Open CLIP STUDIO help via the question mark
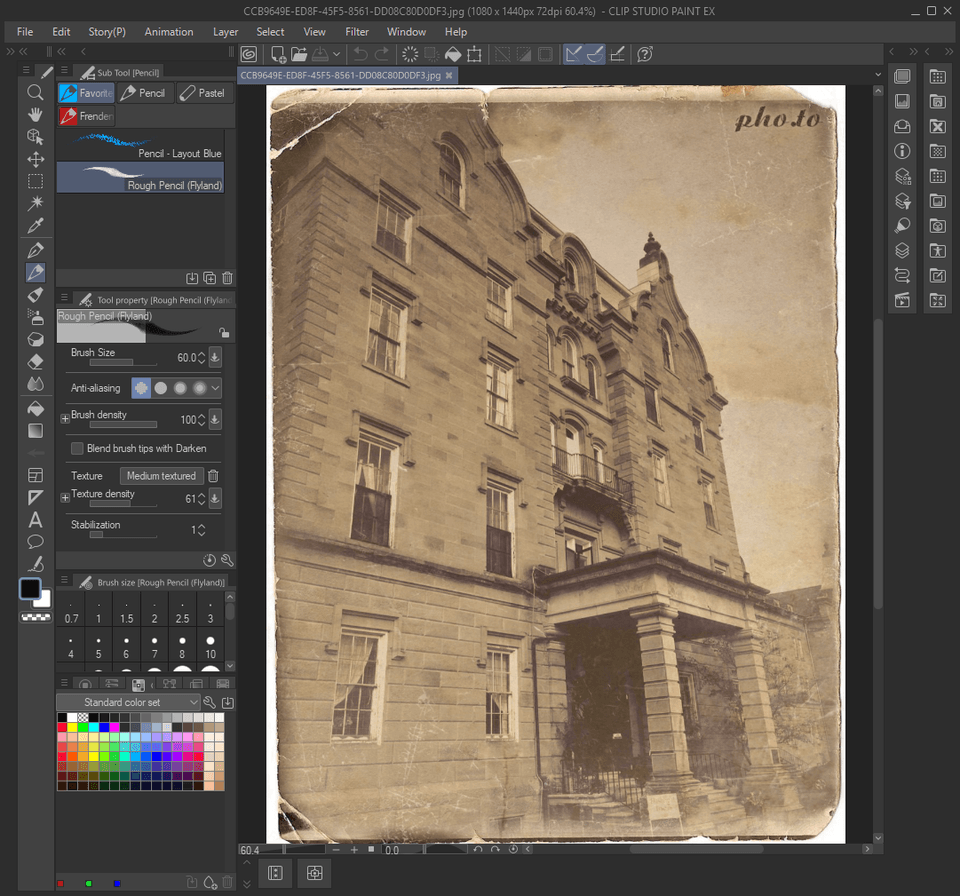 (x=644, y=54)
